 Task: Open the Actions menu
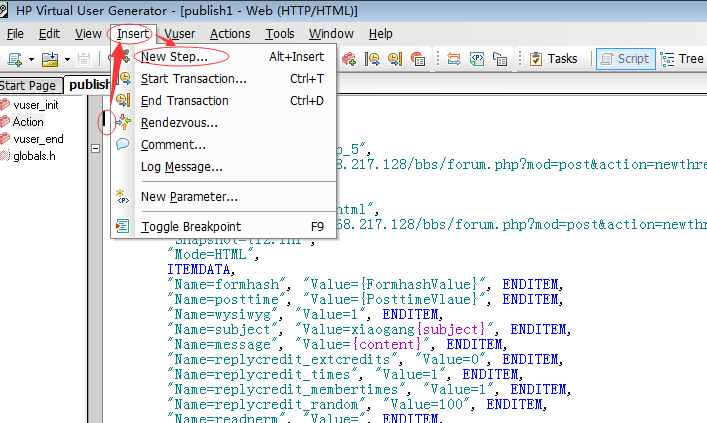[x=230, y=34]
